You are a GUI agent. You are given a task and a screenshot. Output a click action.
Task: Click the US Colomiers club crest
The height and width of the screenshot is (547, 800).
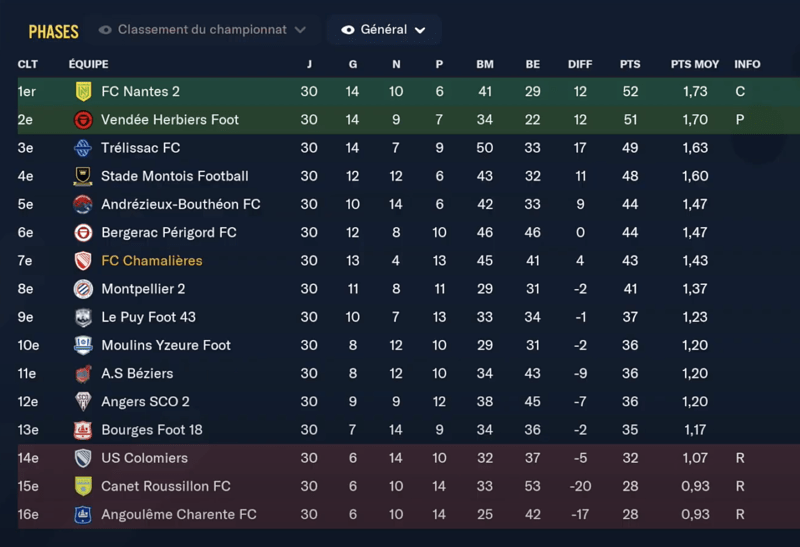point(83,458)
